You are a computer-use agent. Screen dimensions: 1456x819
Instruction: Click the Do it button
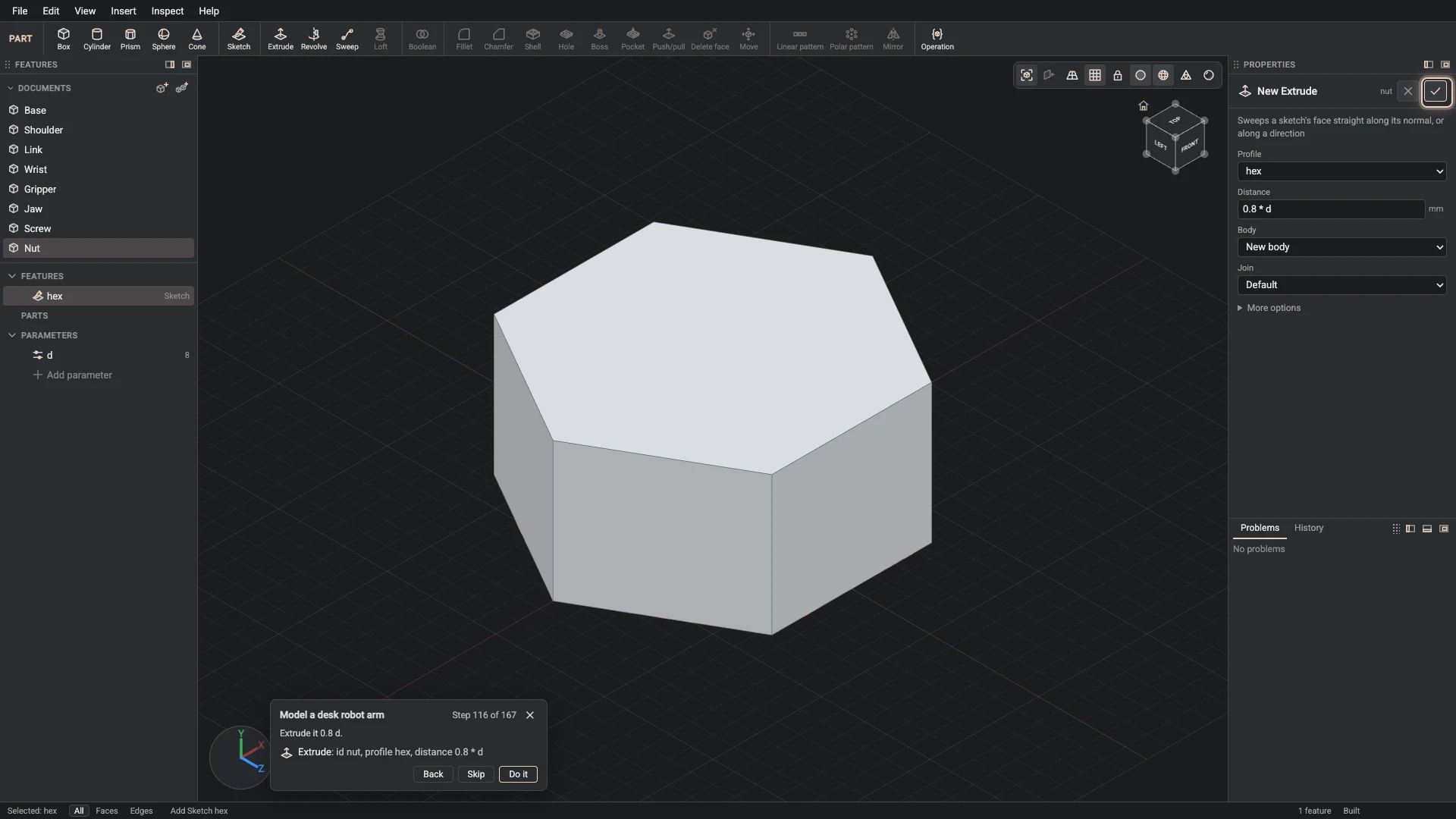519,774
